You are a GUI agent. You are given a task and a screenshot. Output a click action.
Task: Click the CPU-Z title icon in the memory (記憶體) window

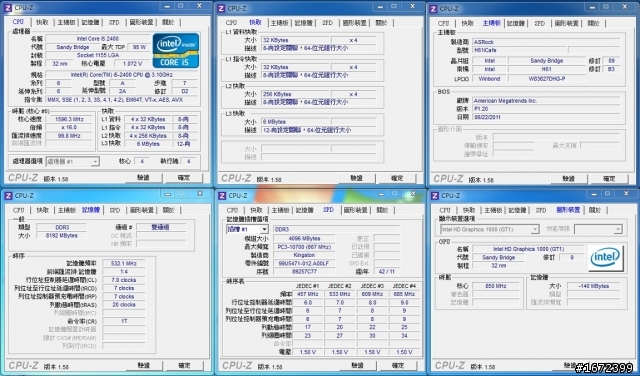[8, 196]
